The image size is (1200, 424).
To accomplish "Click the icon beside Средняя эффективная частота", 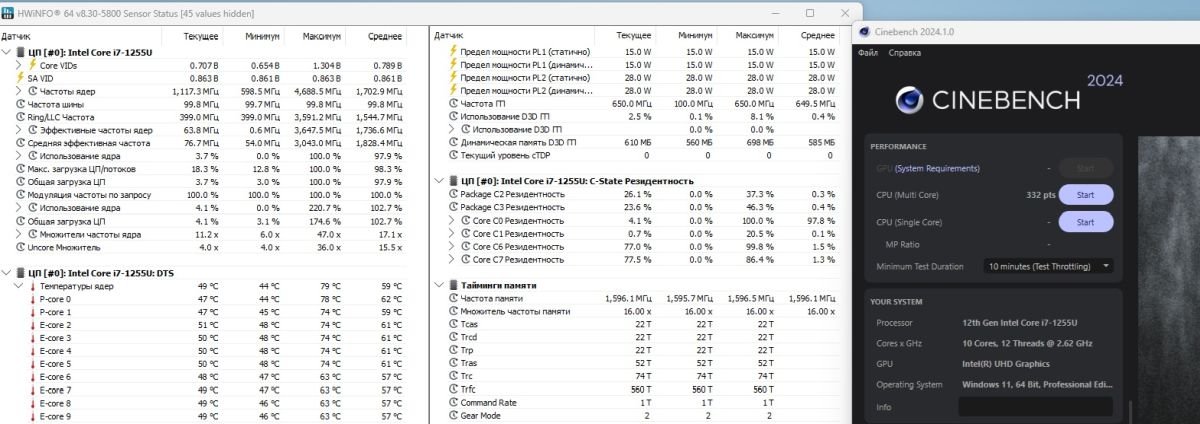I will point(19,142).
